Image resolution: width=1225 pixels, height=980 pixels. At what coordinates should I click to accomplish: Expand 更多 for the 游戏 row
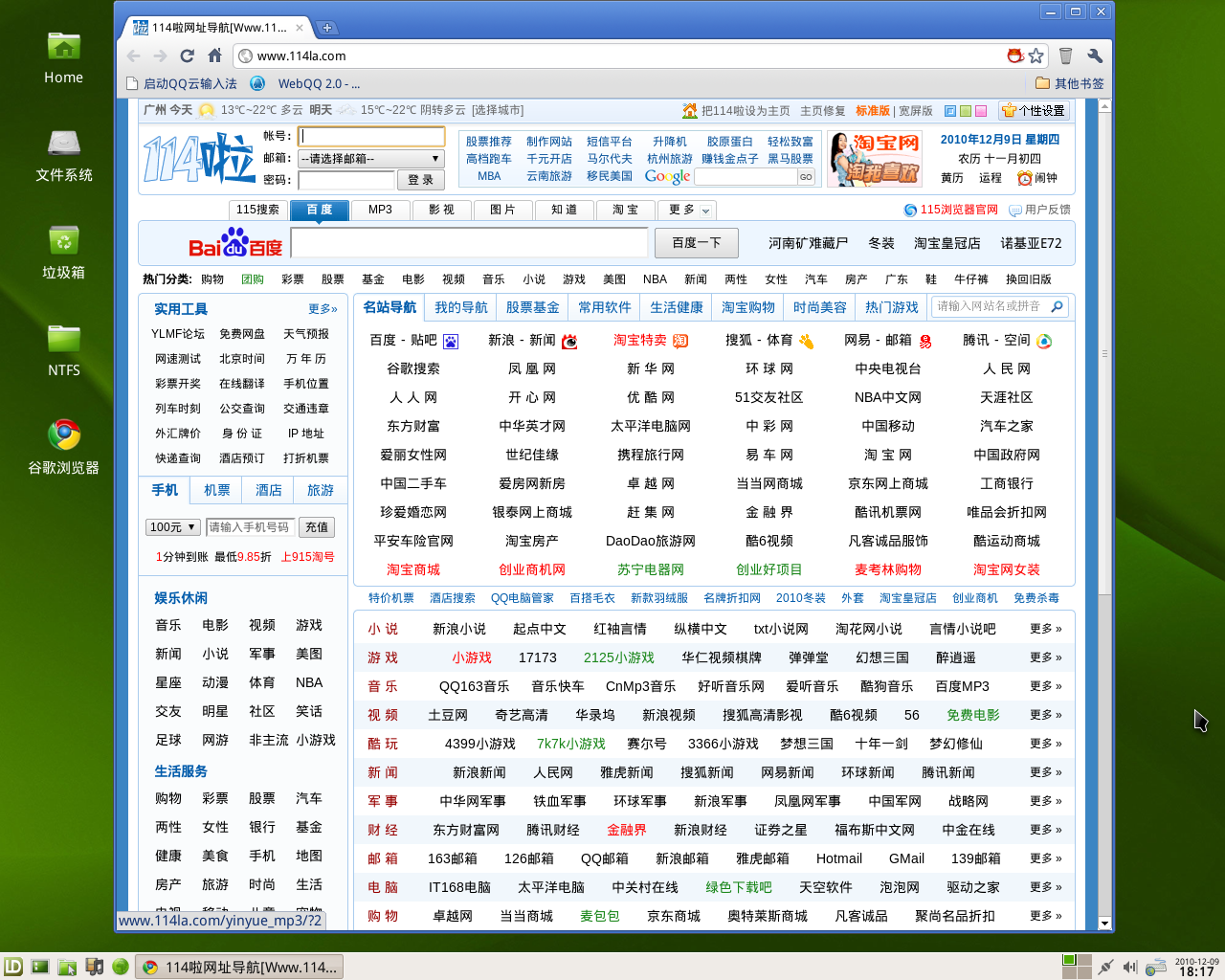tap(1046, 657)
